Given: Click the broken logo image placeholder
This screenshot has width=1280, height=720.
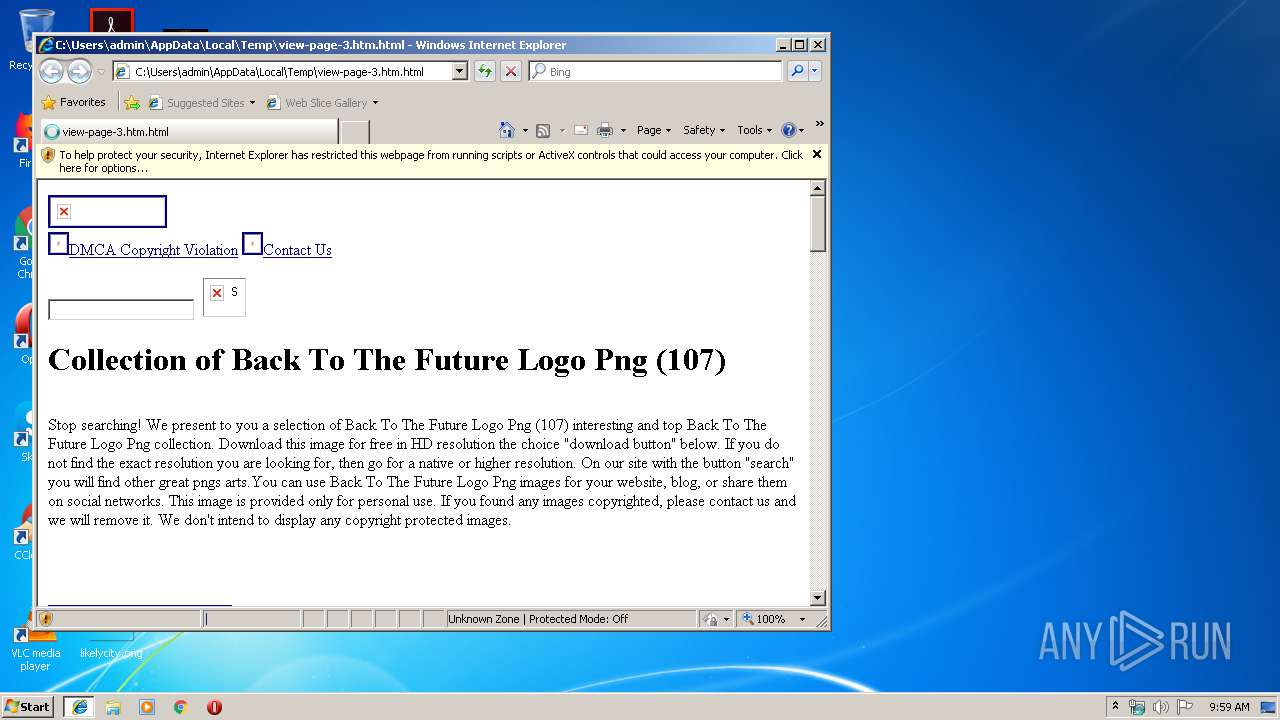Looking at the screenshot, I should [107, 211].
